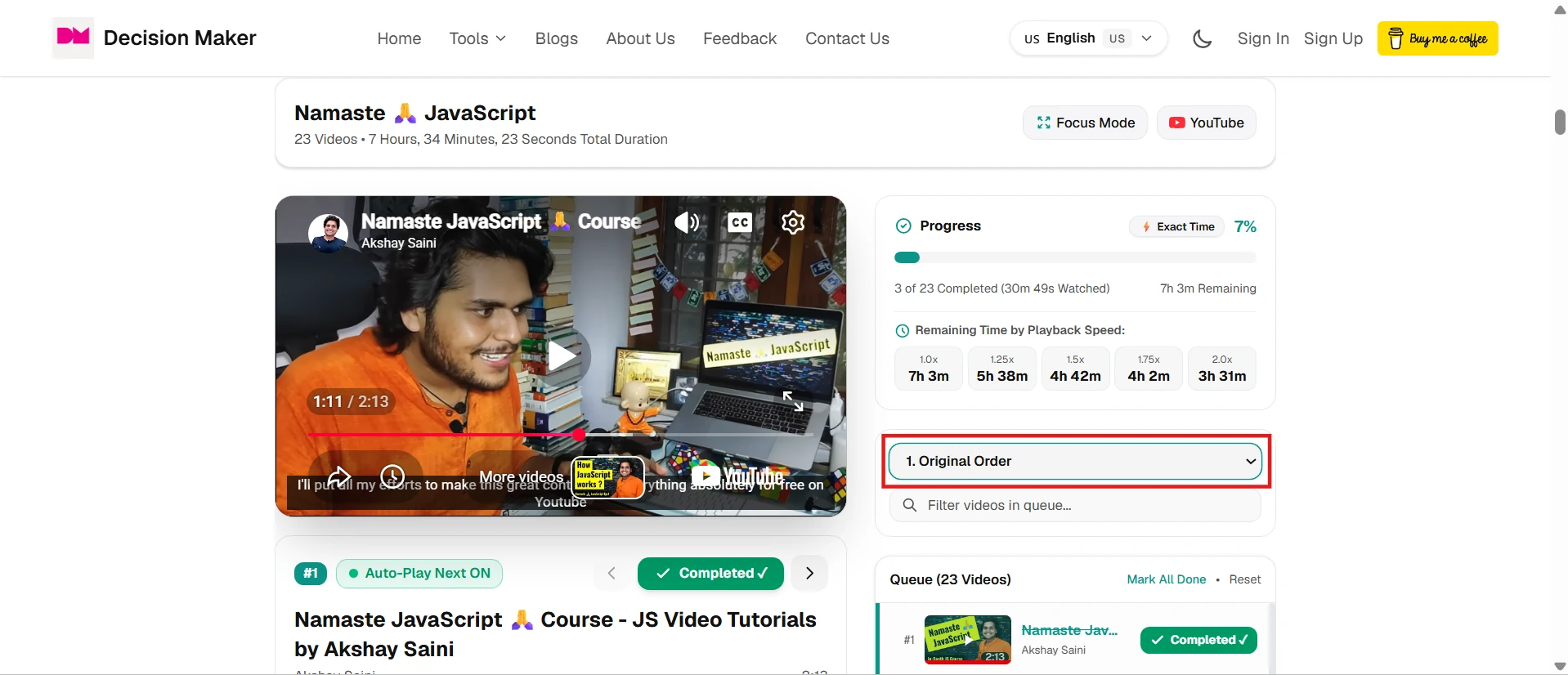Click the Watch Later clock icon
Screen dimensions: 1568x675
click(393, 476)
